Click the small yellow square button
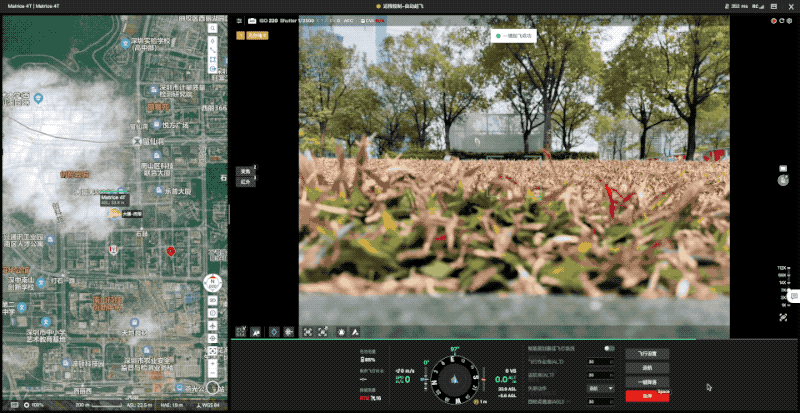The width and height of the screenshot is (800, 413). [x=240, y=36]
